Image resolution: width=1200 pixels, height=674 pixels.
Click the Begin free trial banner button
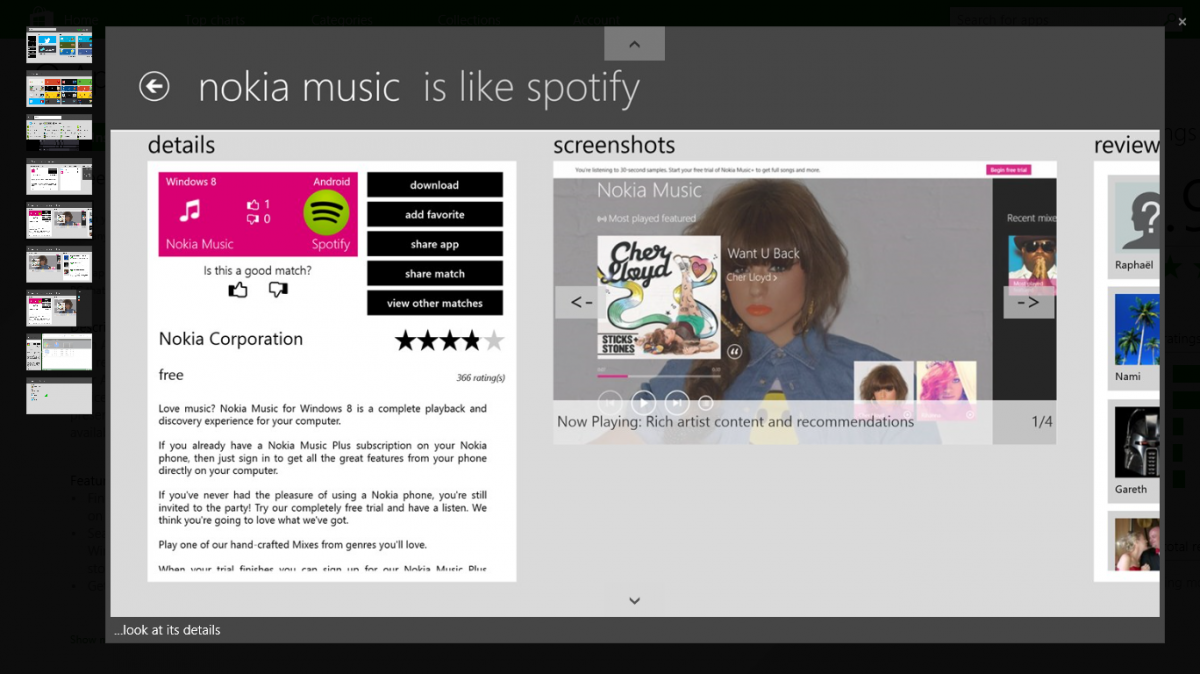pyautogui.click(x=1007, y=170)
